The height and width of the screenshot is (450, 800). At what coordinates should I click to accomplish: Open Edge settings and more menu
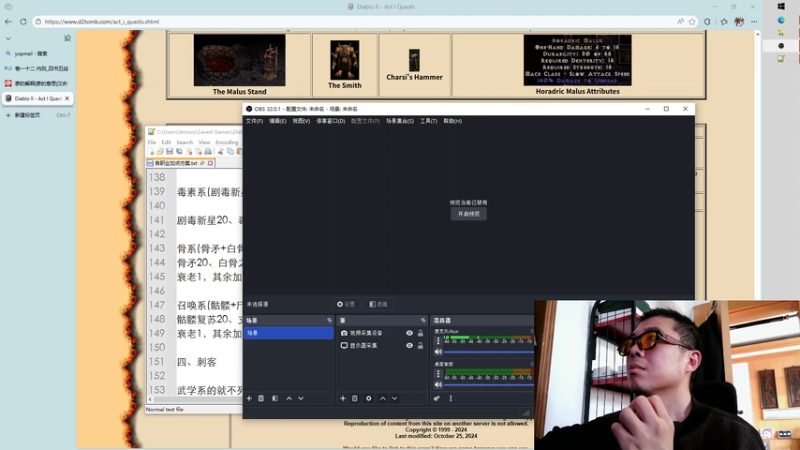754,21
